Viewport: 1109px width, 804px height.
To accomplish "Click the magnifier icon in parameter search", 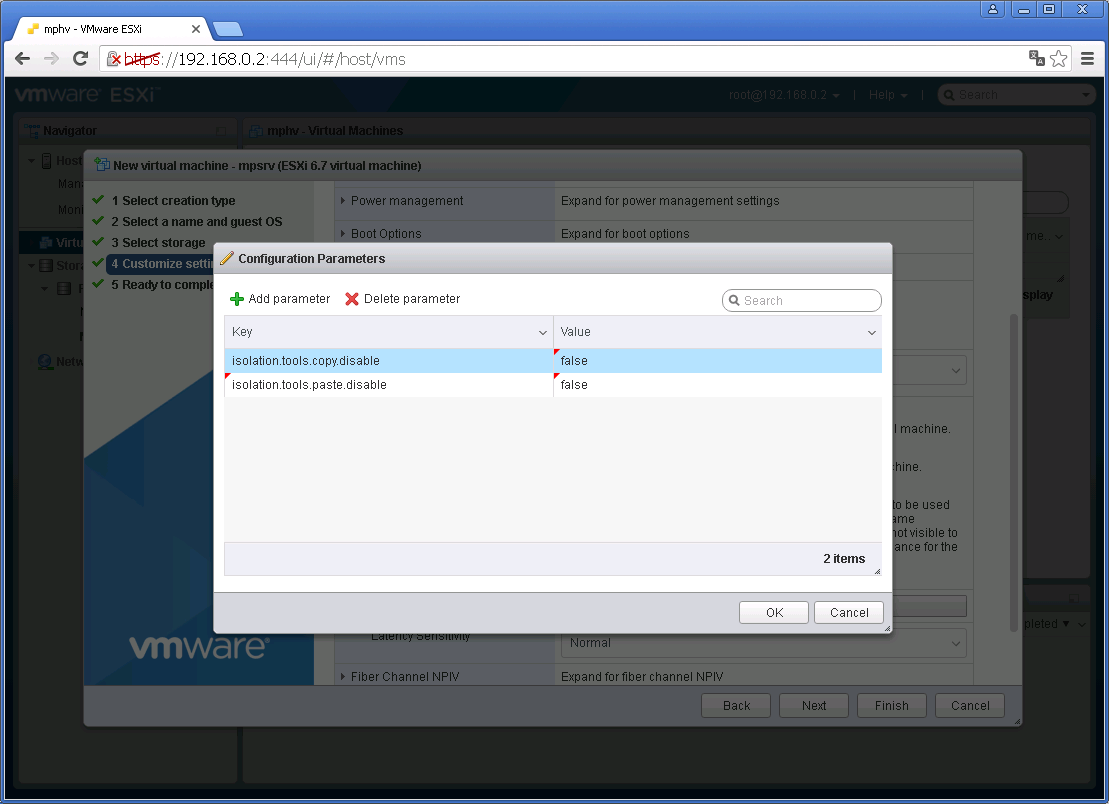I will [734, 301].
